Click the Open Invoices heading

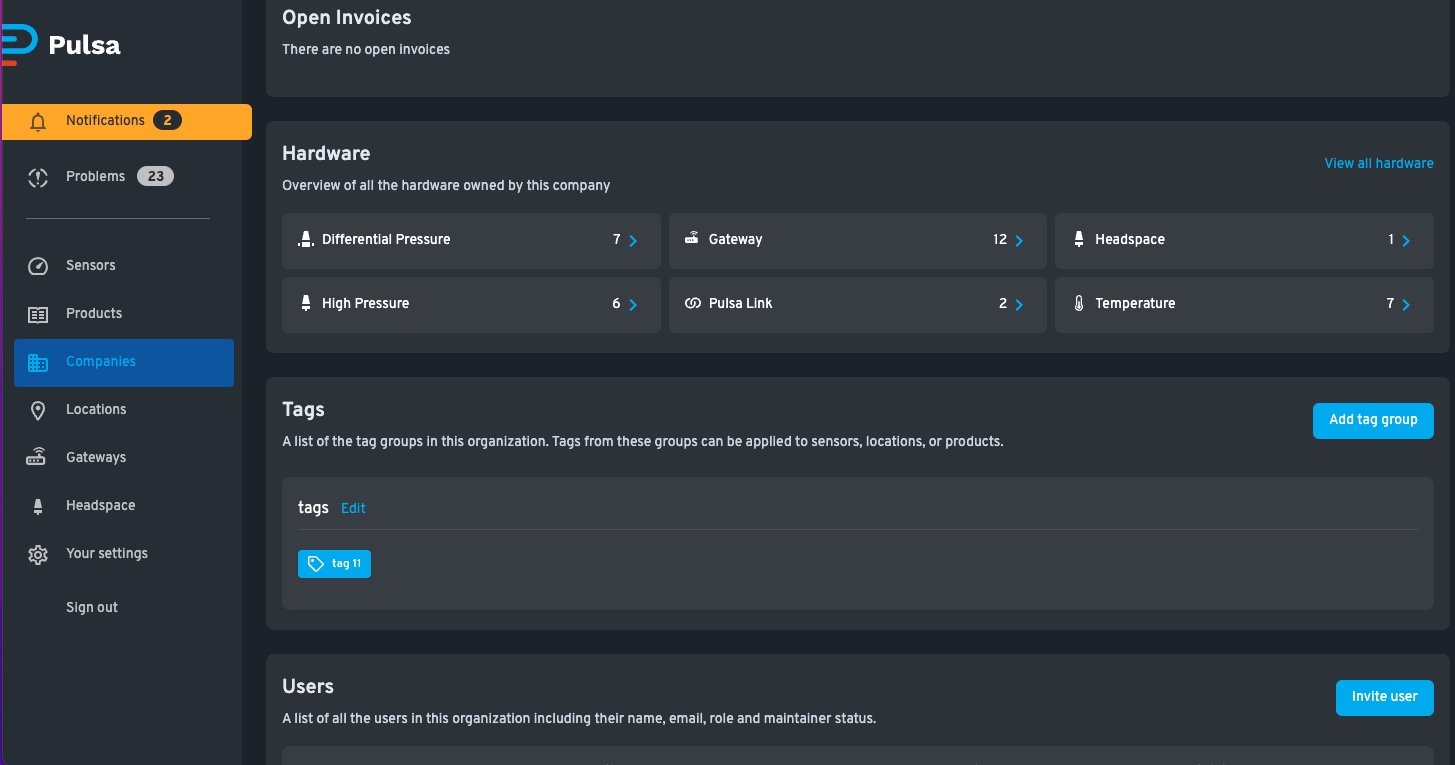[x=346, y=17]
